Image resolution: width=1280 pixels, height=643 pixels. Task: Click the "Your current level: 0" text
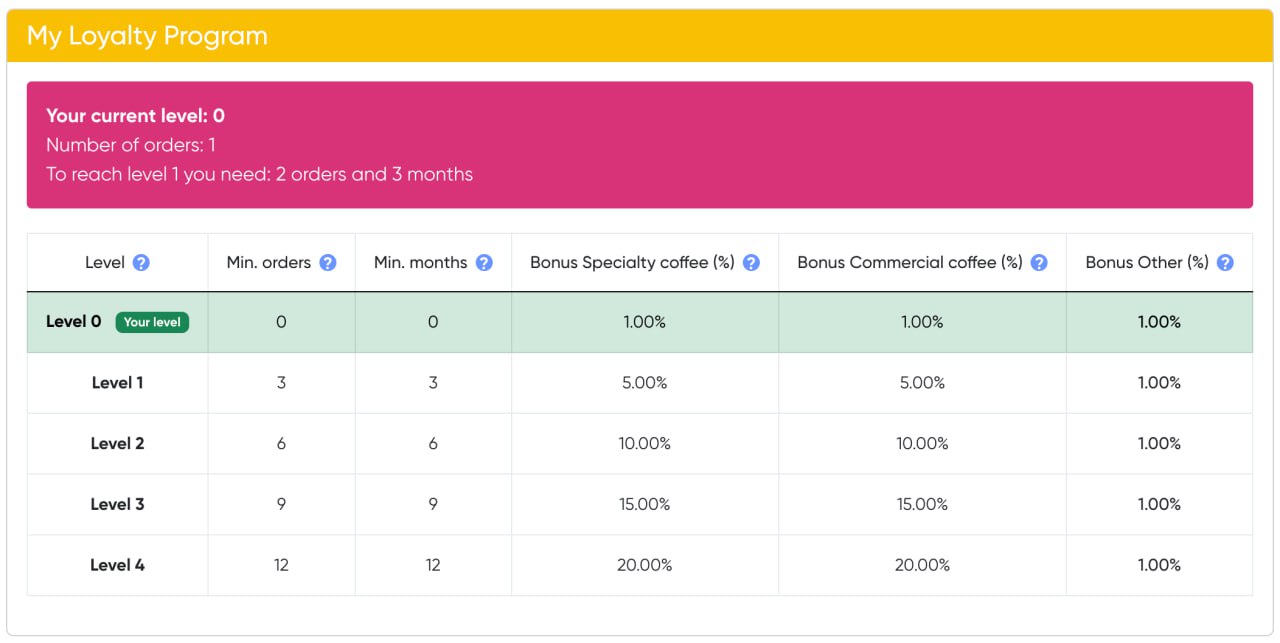click(x=135, y=116)
